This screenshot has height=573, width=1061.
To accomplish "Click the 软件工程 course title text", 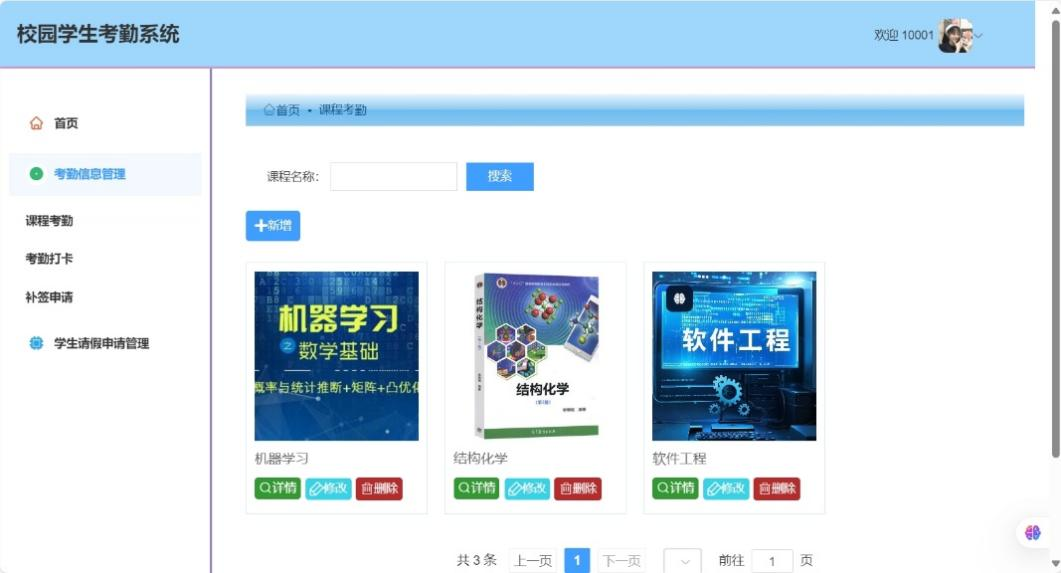I will point(679,459).
